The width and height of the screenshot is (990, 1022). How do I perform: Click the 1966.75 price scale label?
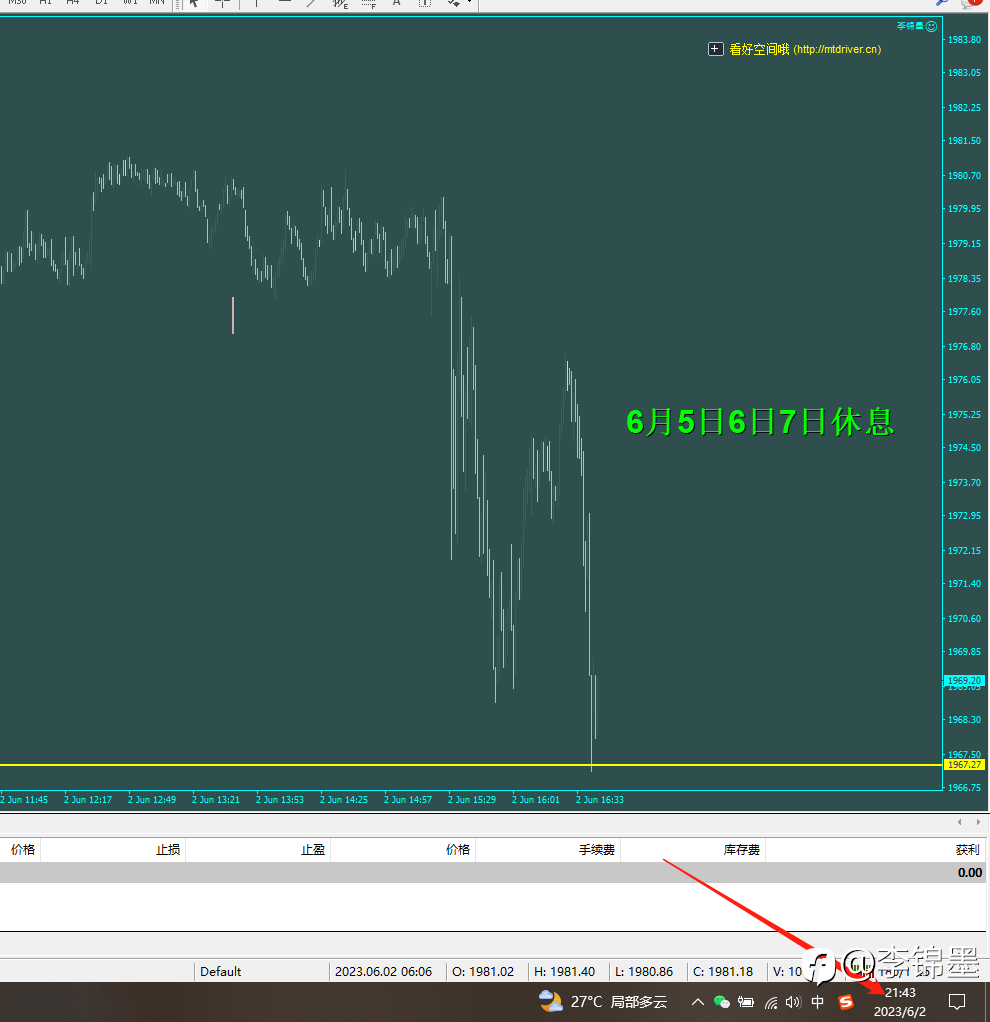[964, 787]
